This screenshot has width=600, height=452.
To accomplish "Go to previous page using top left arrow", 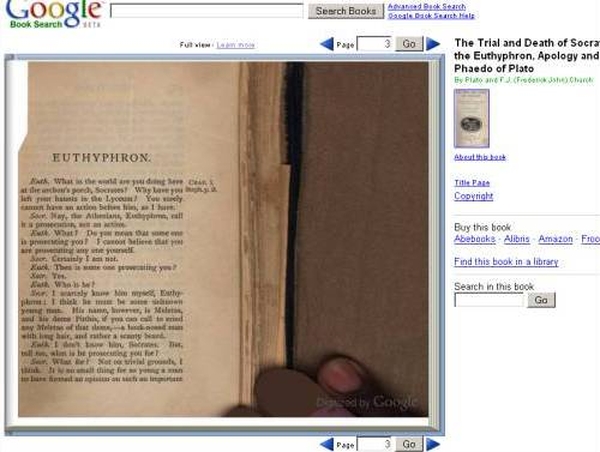I will [x=326, y=44].
